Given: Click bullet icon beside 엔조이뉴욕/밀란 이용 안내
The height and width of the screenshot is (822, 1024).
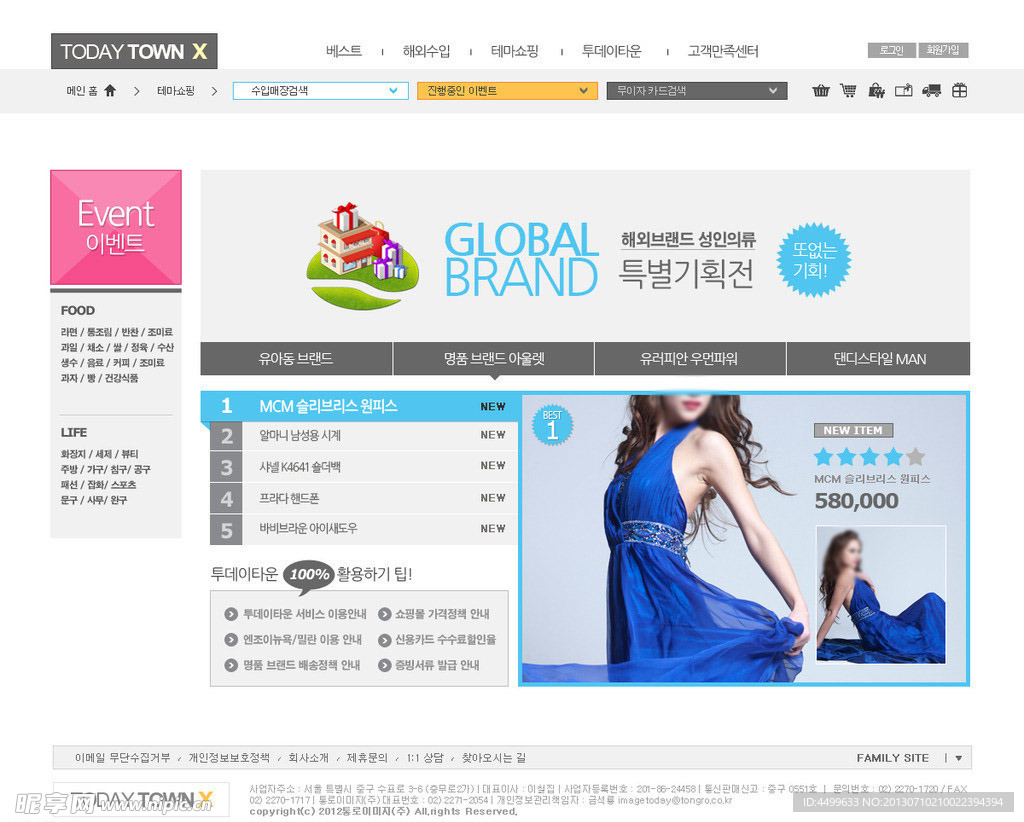Looking at the screenshot, I should pyautogui.click(x=231, y=640).
